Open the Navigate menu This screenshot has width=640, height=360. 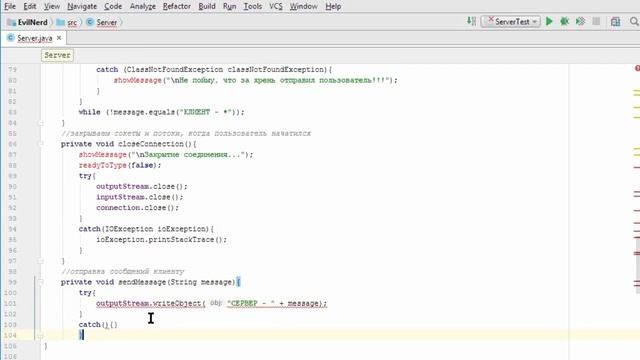[82, 6]
